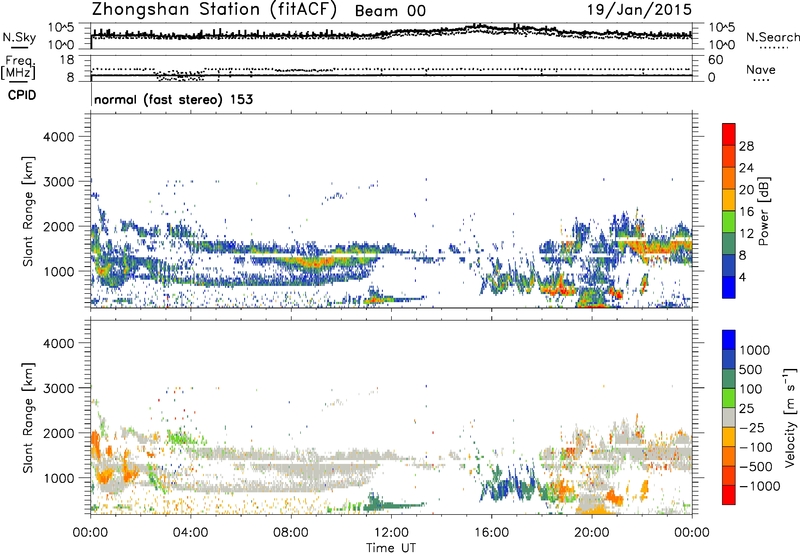Click the 'Beam 00' label

point(390,11)
